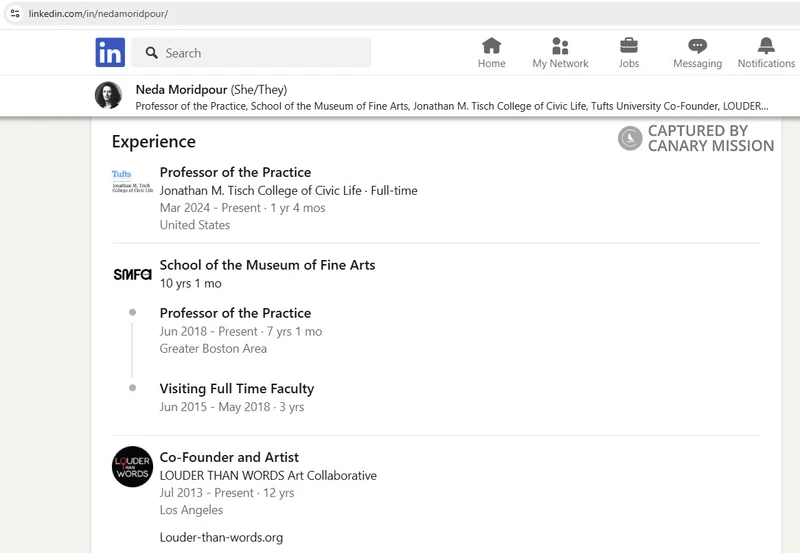Click the 'Los Angeles' location text
The width and height of the screenshot is (800, 553).
tap(191, 510)
